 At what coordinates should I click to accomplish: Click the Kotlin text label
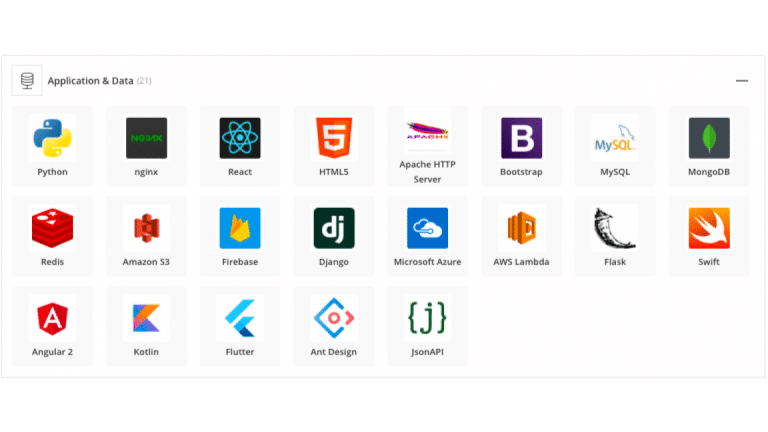click(146, 352)
